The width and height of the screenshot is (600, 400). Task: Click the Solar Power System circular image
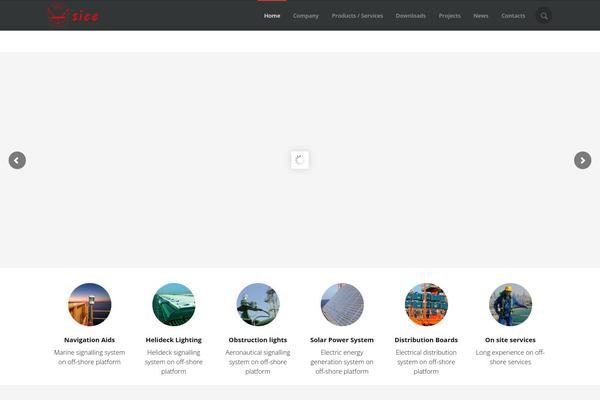tap(342, 305)
